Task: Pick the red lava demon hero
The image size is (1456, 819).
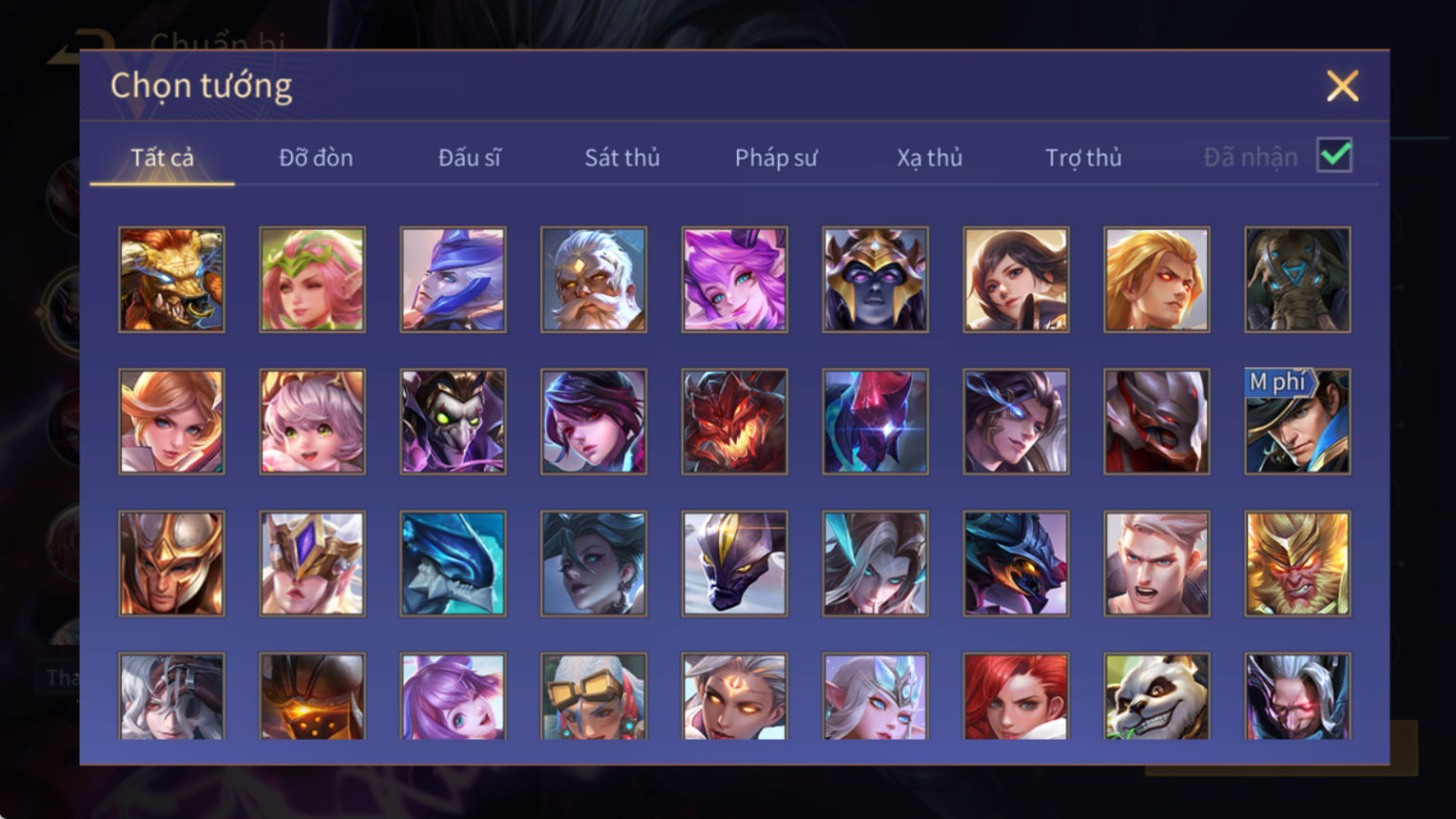Action: point(734,421)
